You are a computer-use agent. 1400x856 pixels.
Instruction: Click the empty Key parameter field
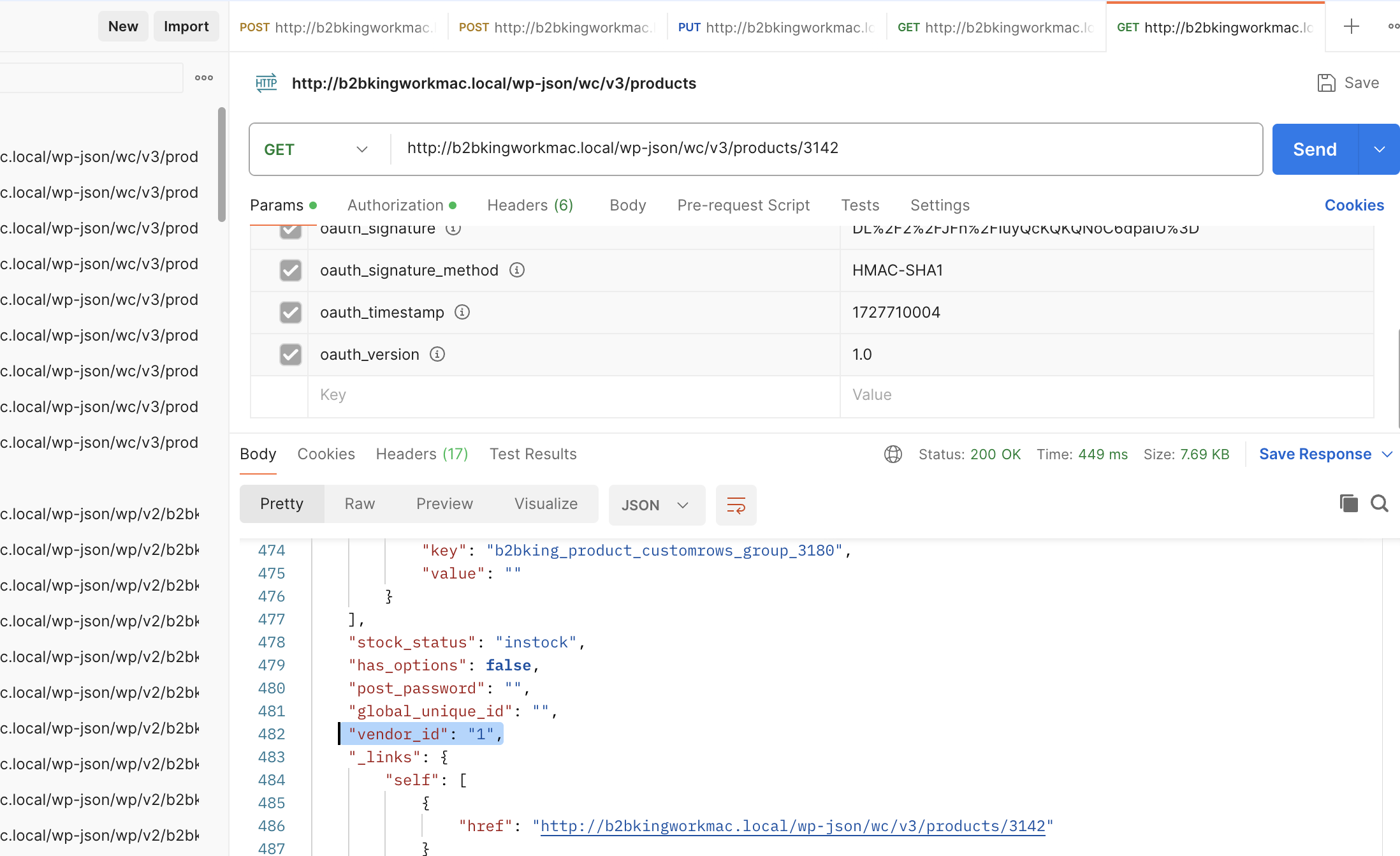(574, 395)
